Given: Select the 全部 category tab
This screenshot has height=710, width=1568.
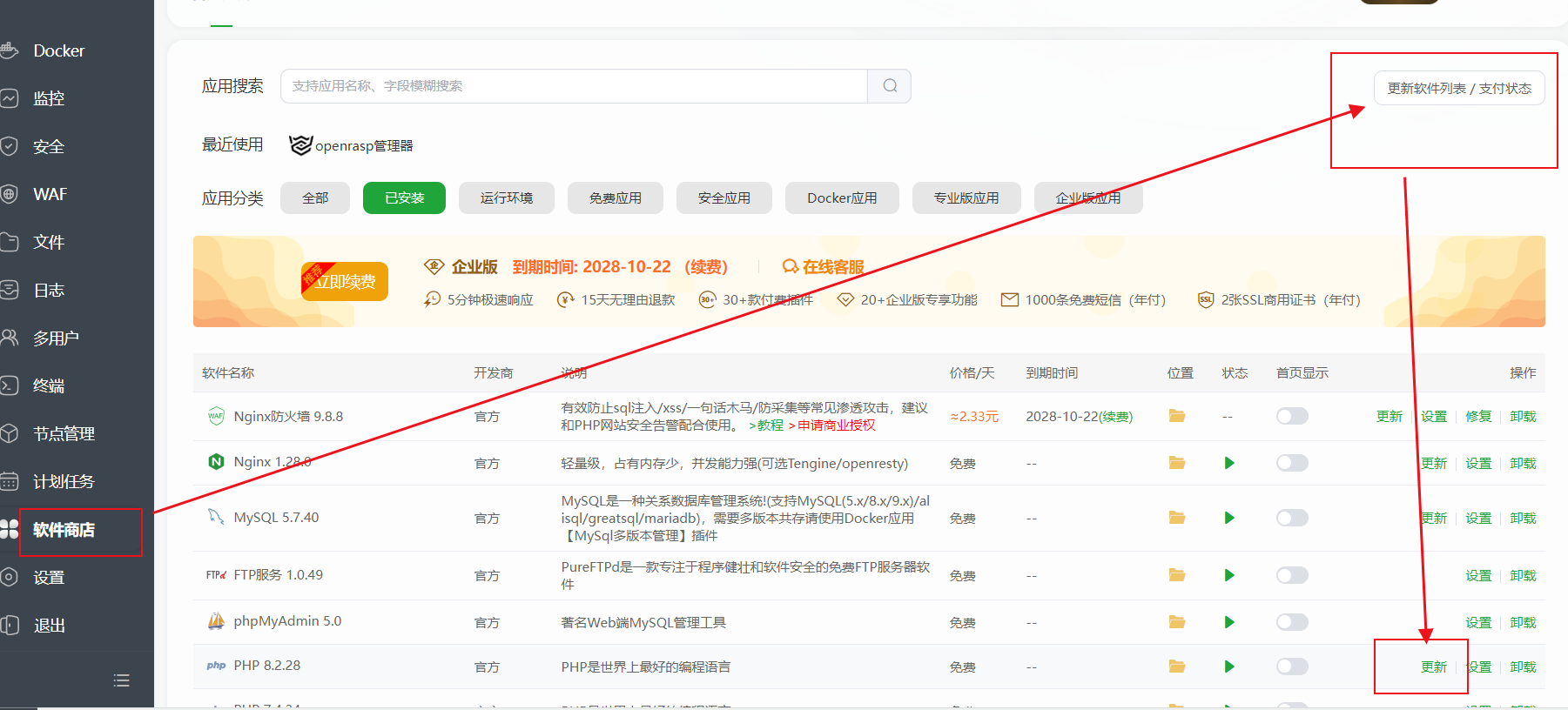Looking at the screenshot, I should click(315, 198).
